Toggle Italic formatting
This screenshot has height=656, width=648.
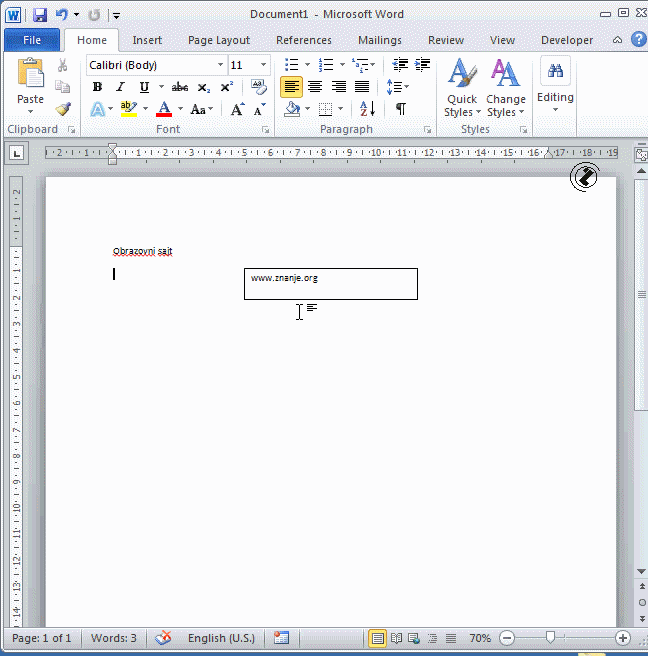pyautogui.click(x=120, y=87)
